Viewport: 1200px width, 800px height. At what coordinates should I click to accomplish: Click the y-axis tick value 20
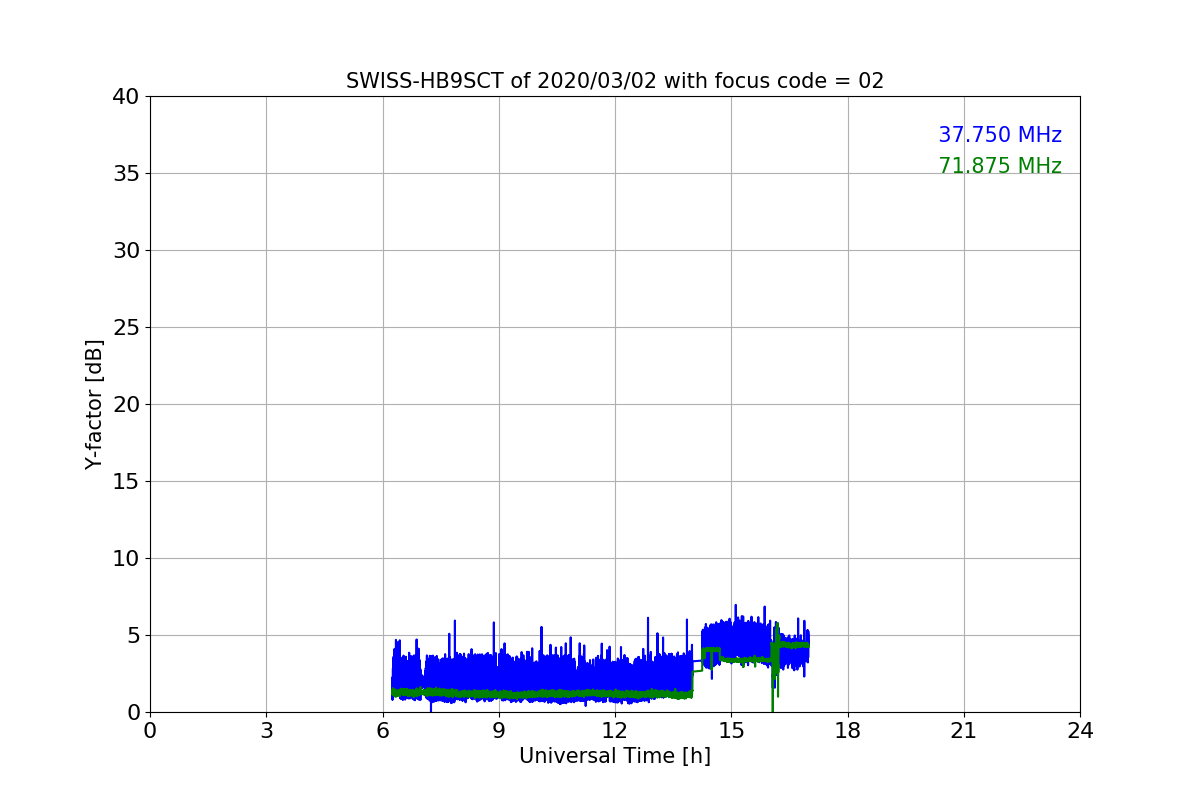(x=126, y=405)
